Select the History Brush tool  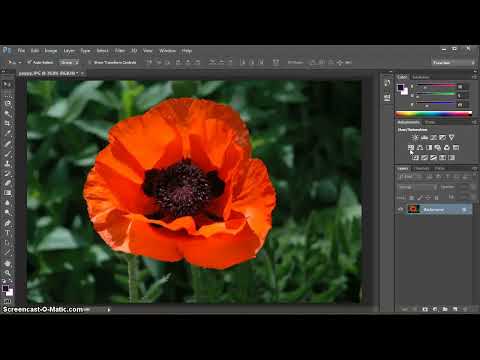pyautogui.click(x=7, y=173)
